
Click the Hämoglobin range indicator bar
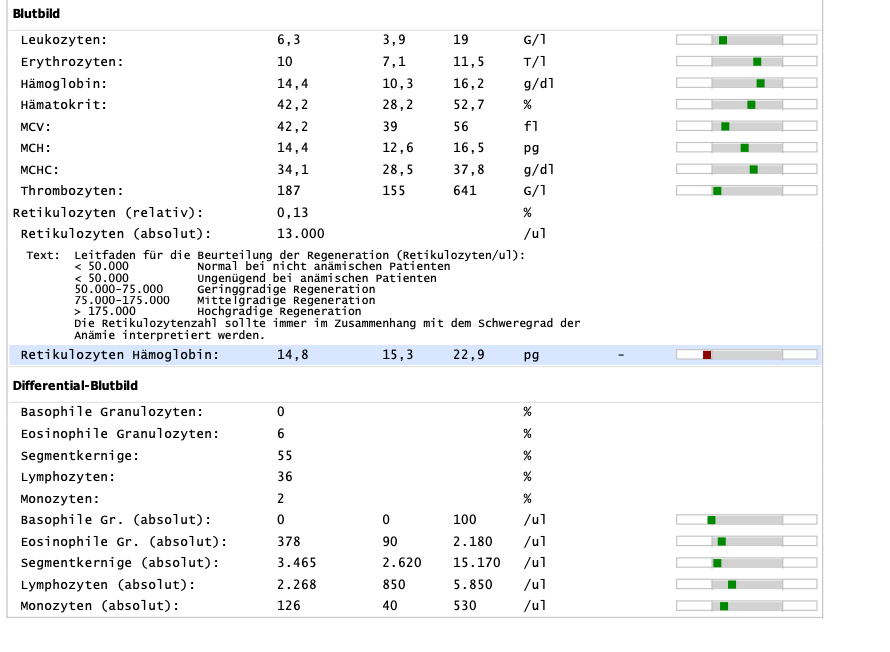746,83
